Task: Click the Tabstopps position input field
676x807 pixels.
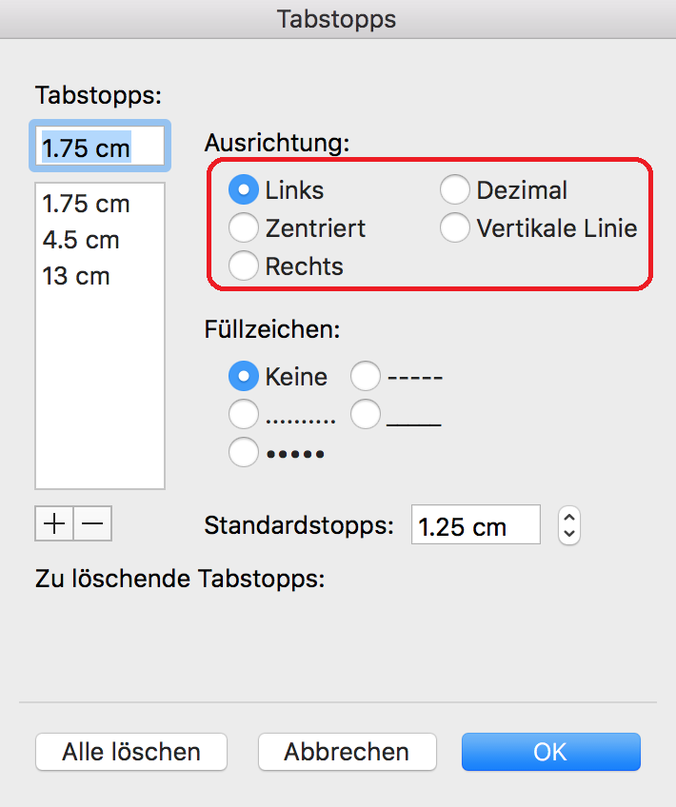Action: click(x=100, y=148)
